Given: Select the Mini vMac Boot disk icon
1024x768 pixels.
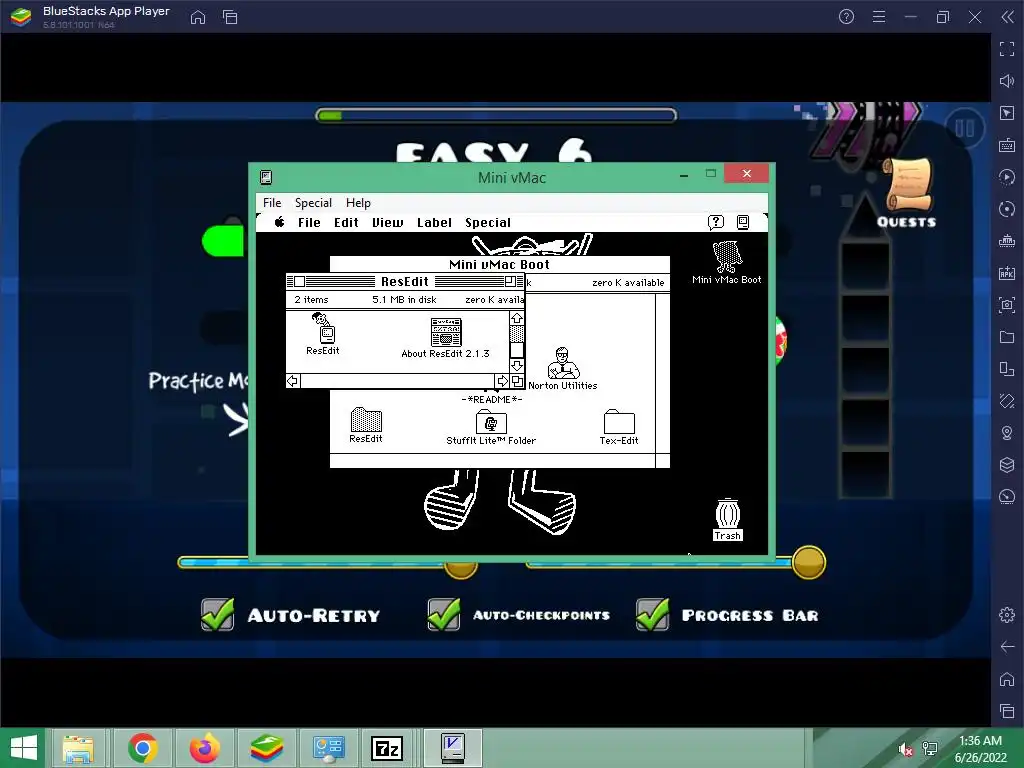Looking at the screenshot, I should [726, 257].
